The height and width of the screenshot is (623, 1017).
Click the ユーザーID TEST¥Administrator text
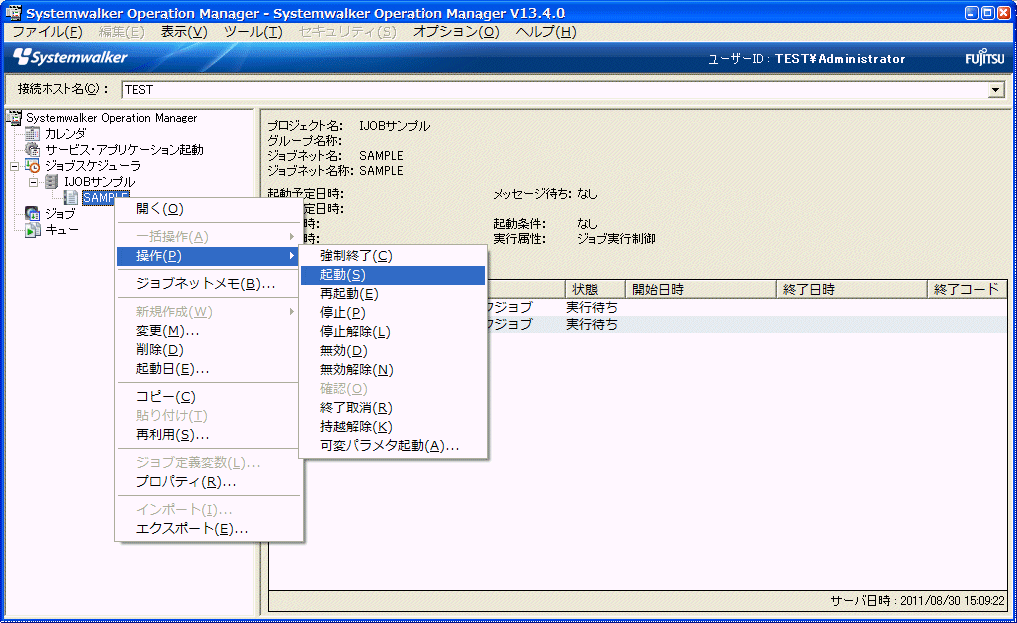(x=806, y=59)
